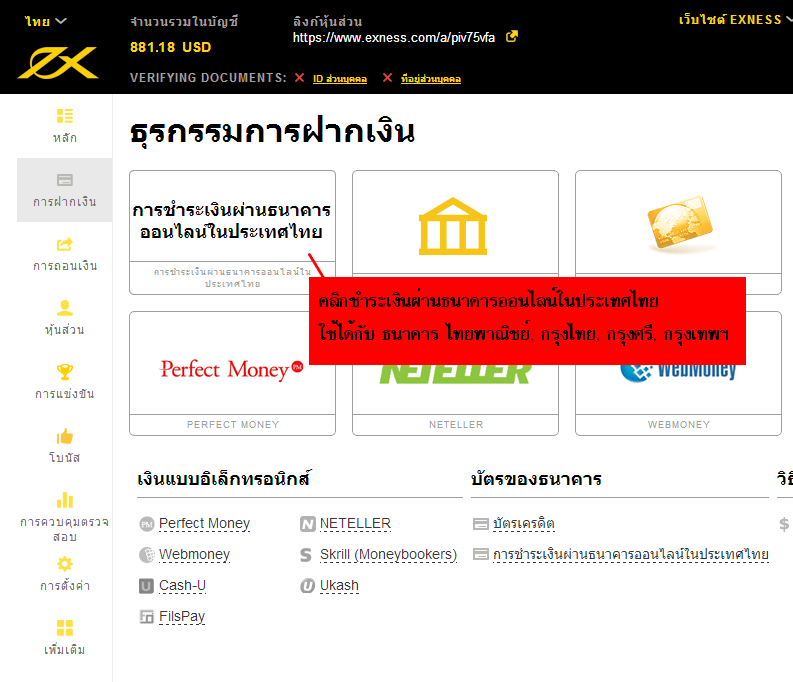
Task: Click the ธุรกรรมการฝากเงิน page heading
Action: [x=272, y=132]
